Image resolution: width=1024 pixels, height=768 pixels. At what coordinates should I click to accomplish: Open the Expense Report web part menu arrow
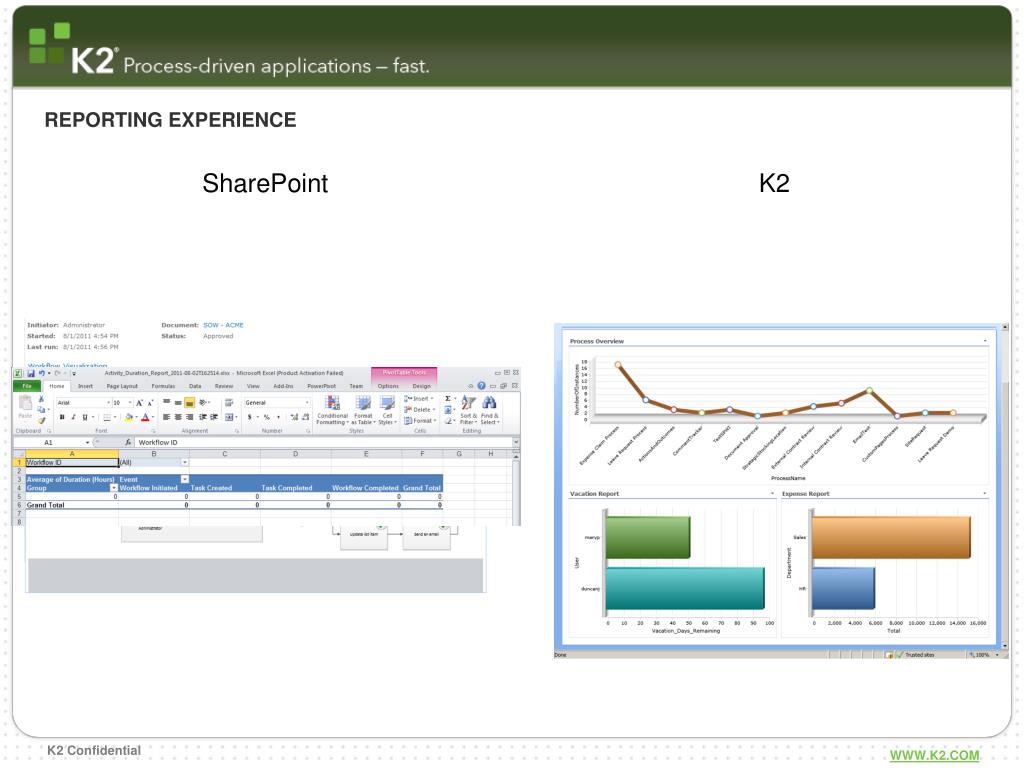(x=985, y=494)
